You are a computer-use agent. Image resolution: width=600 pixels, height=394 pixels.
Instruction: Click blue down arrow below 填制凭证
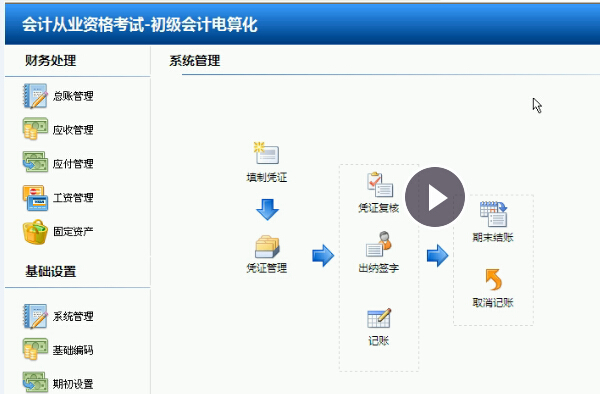click(x=267, y=209)
